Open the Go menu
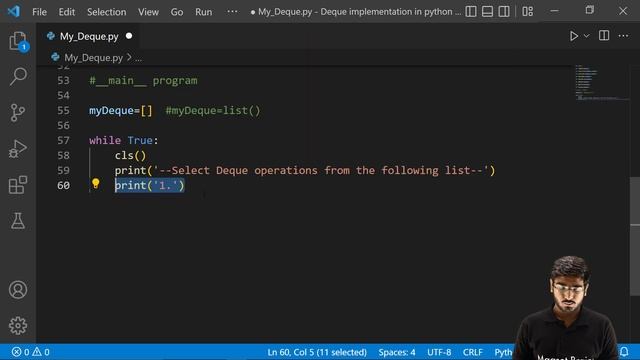Viewport: 640px width, 360px height. point(177,12)
